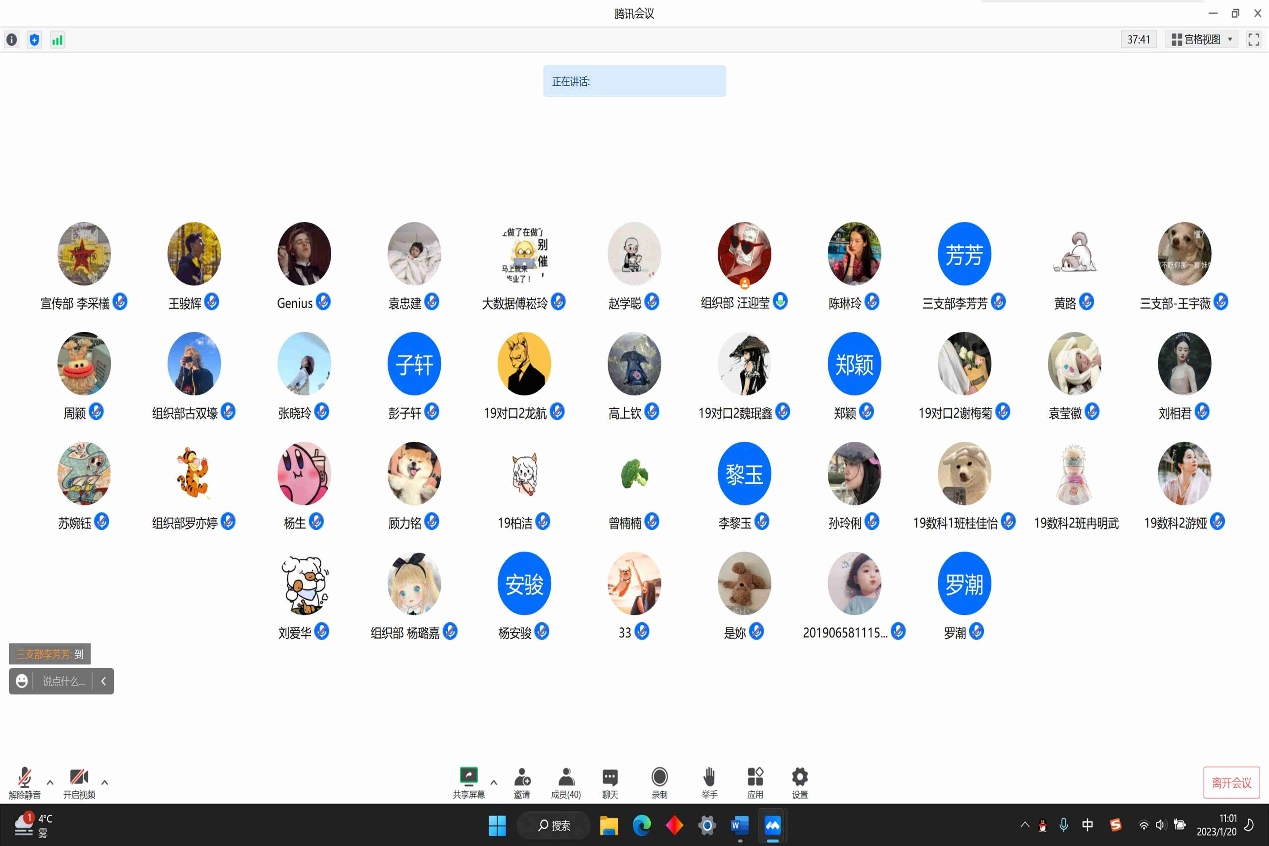Unmute the microphone (解除静音)
The width and height of the screenshot is (1269, 846).
24,778
